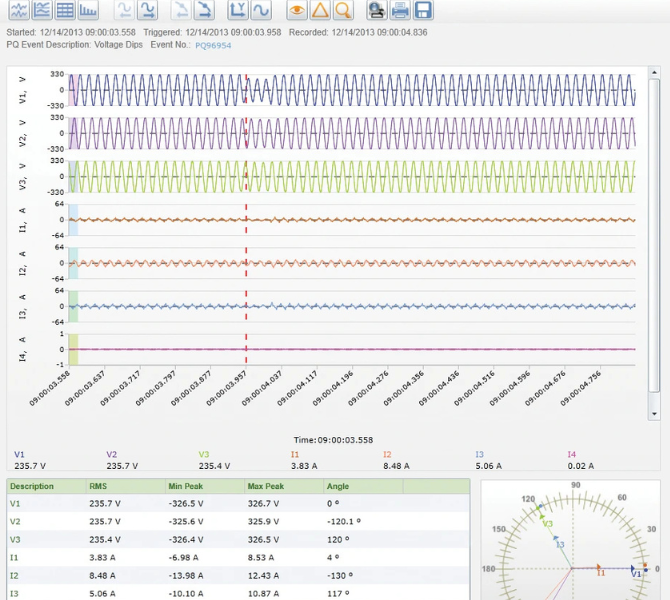
Task: Toggle the eye visibility icon in toolbar
Action: pos(296,11)
